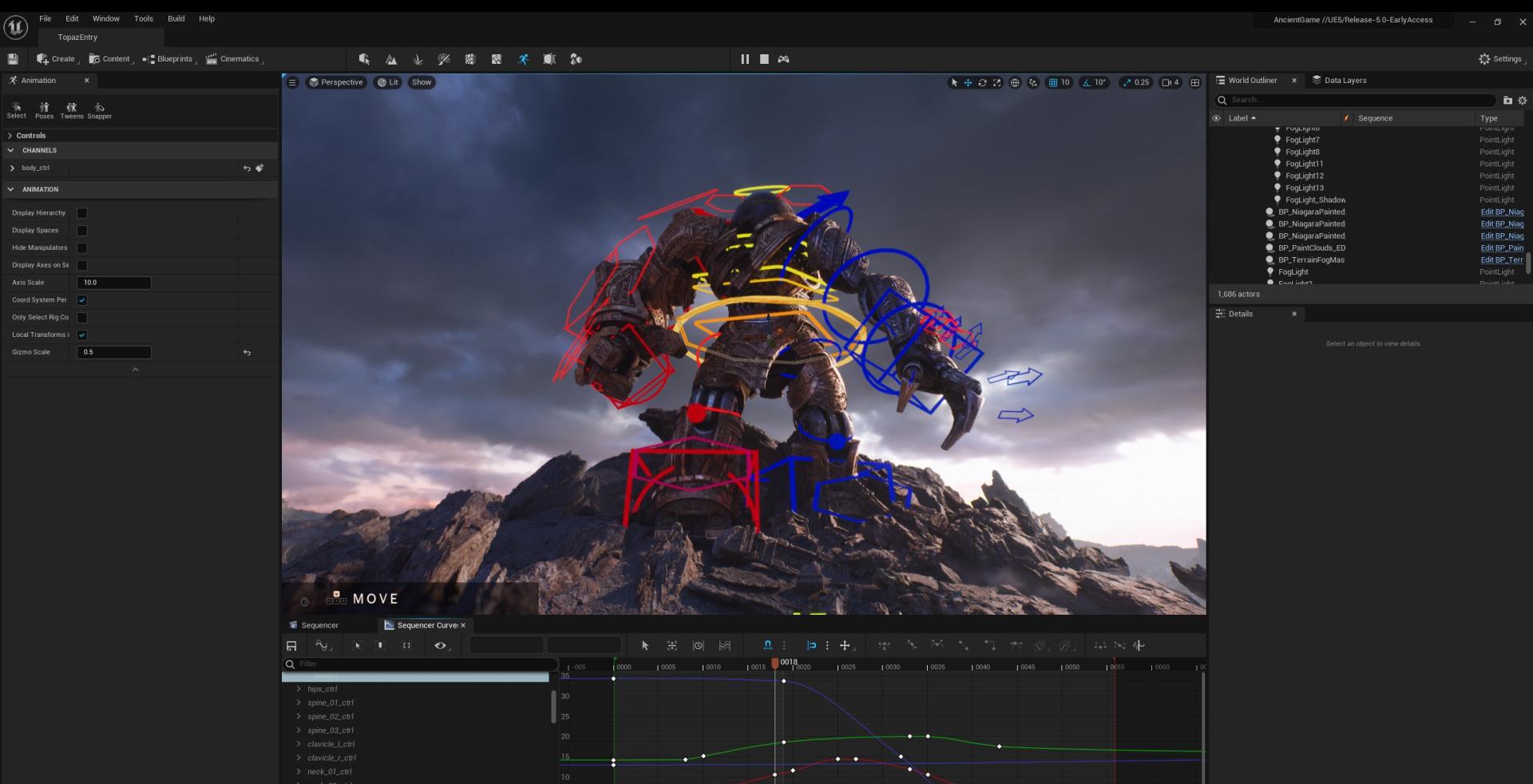
Task: Collapse the ANIMATION section
Action: [10, 189]
